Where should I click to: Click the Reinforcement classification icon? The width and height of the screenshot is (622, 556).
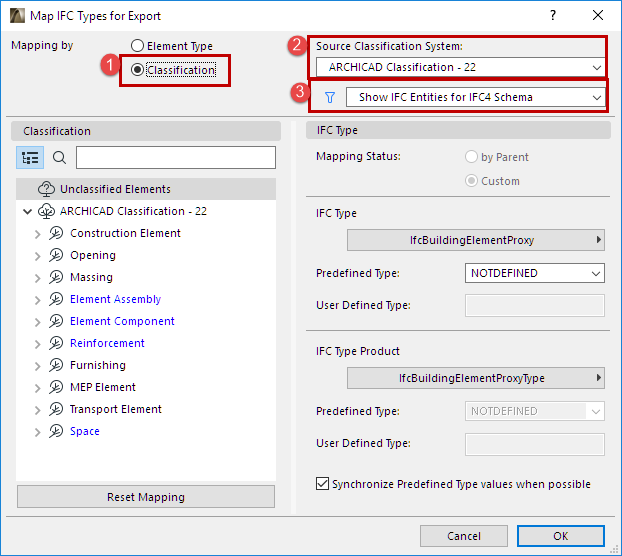click(x=56, y=343)
